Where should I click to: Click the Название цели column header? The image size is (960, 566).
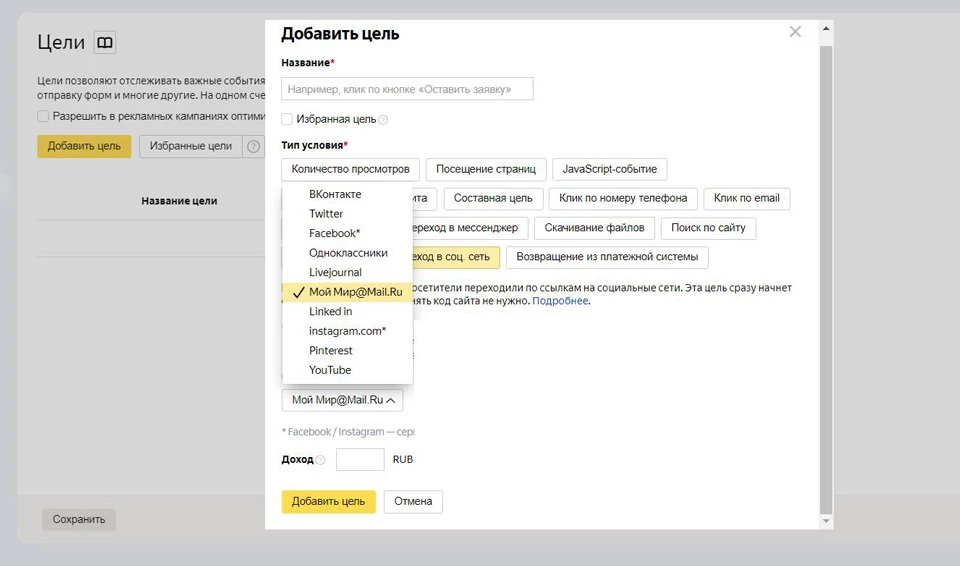tap(179, 201)
